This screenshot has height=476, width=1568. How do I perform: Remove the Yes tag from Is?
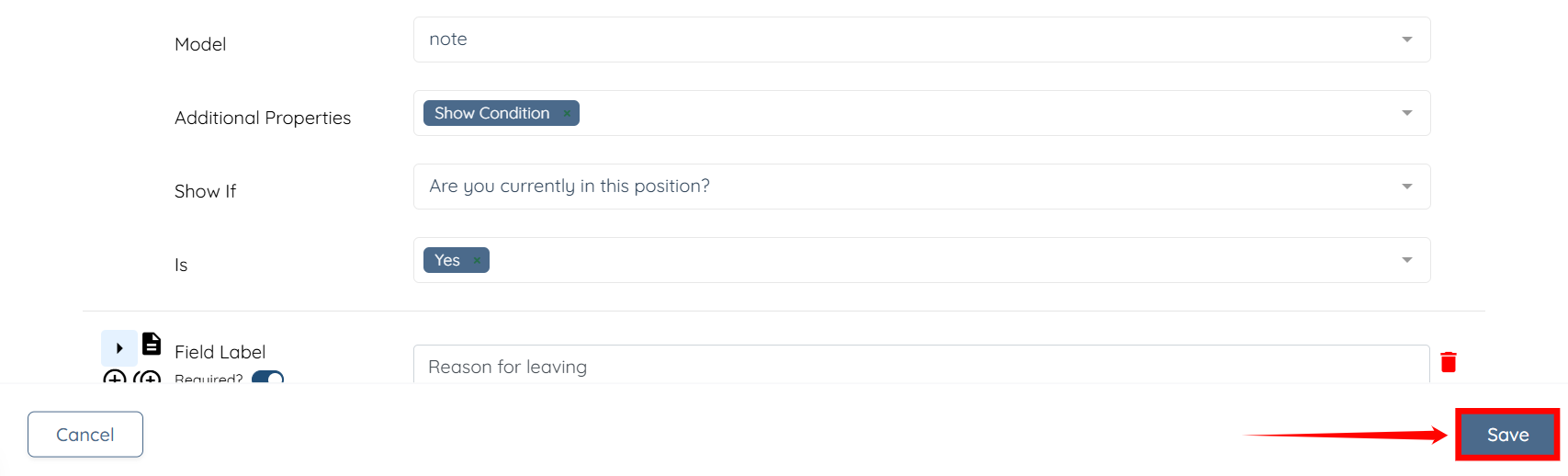point(477,261)
